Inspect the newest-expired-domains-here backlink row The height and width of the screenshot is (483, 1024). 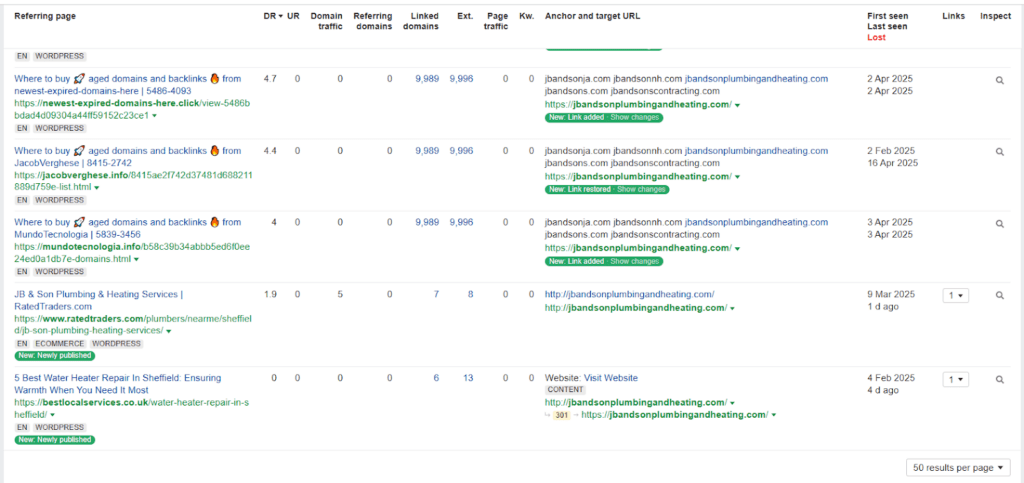[x=999, y=80]
